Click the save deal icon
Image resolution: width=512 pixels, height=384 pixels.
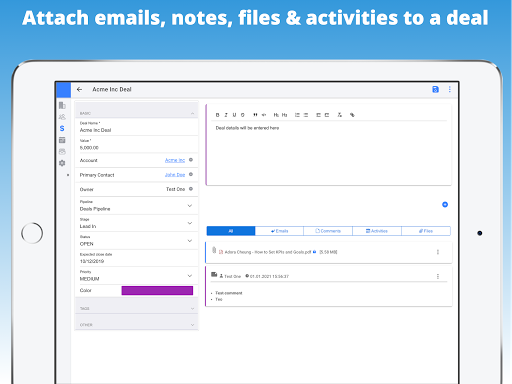435,89
